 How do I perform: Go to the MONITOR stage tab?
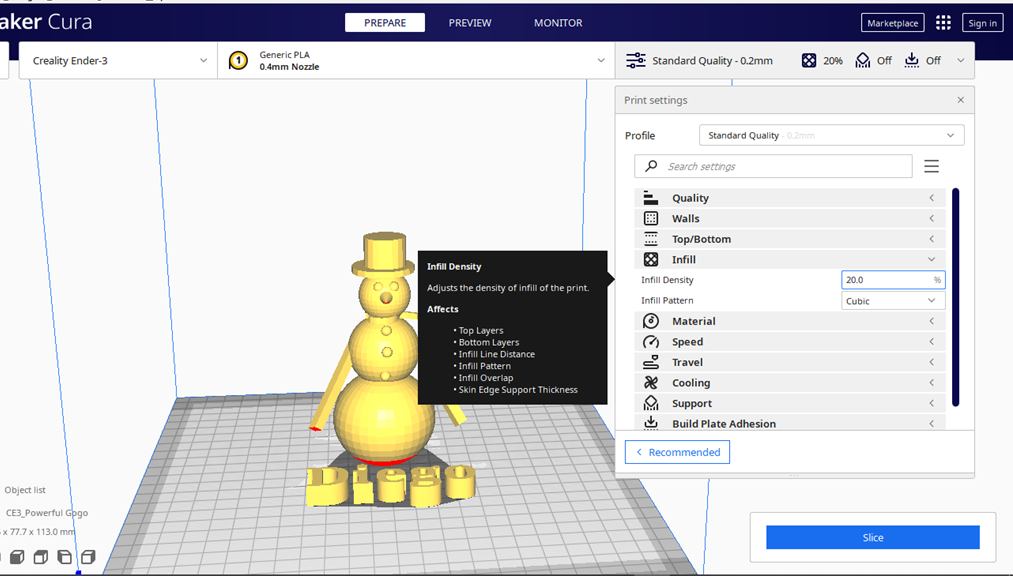coord(558,23)
